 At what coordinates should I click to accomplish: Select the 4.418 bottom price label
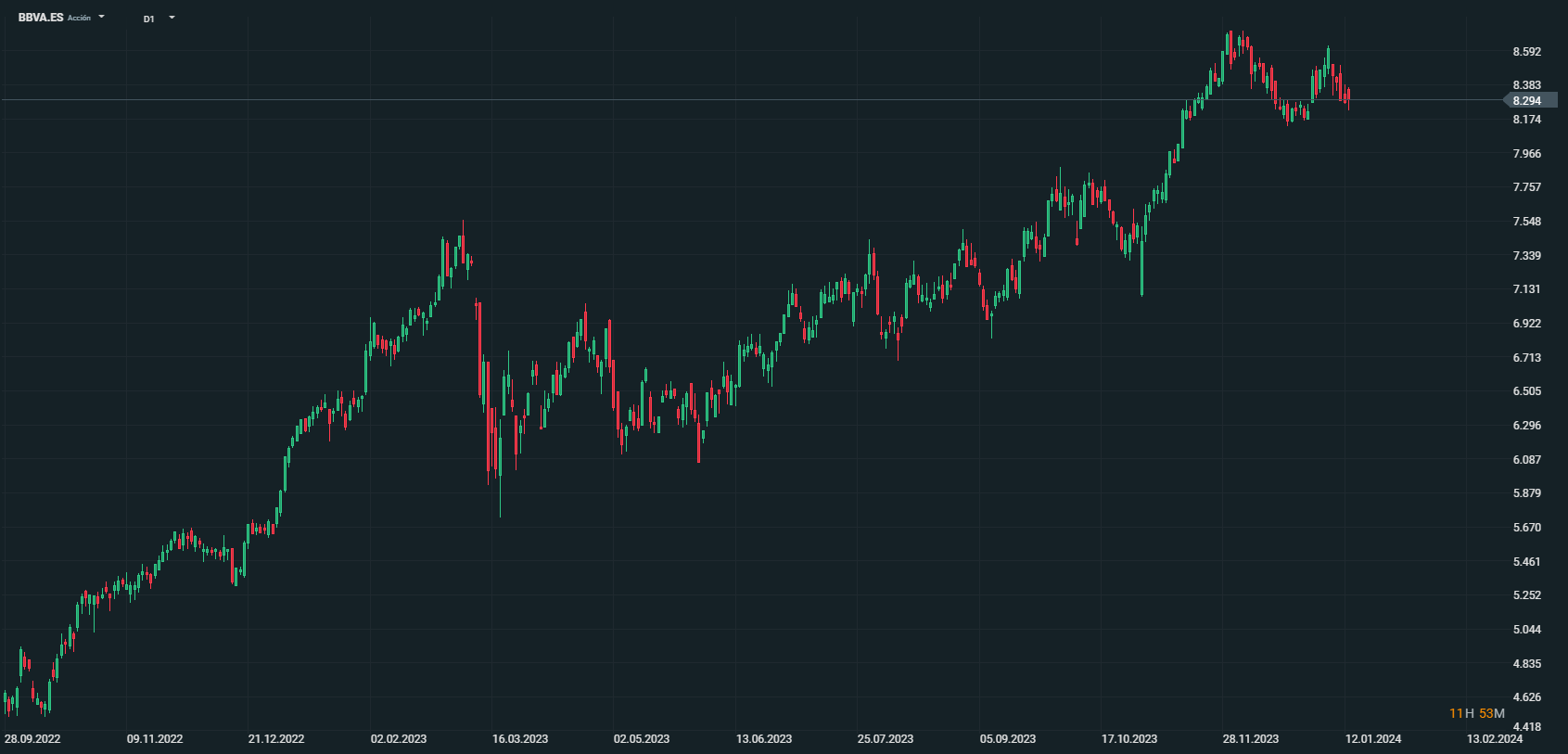tap(1527, 727)
